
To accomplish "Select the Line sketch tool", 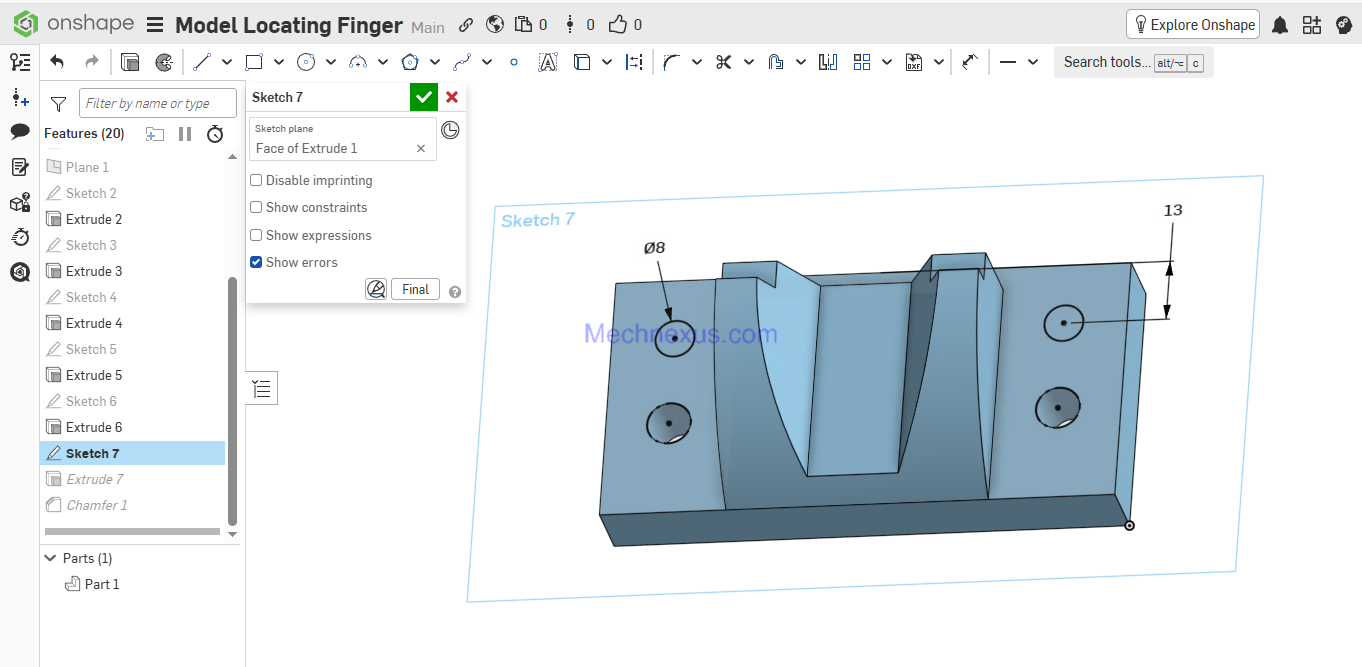I will [202, 62].
